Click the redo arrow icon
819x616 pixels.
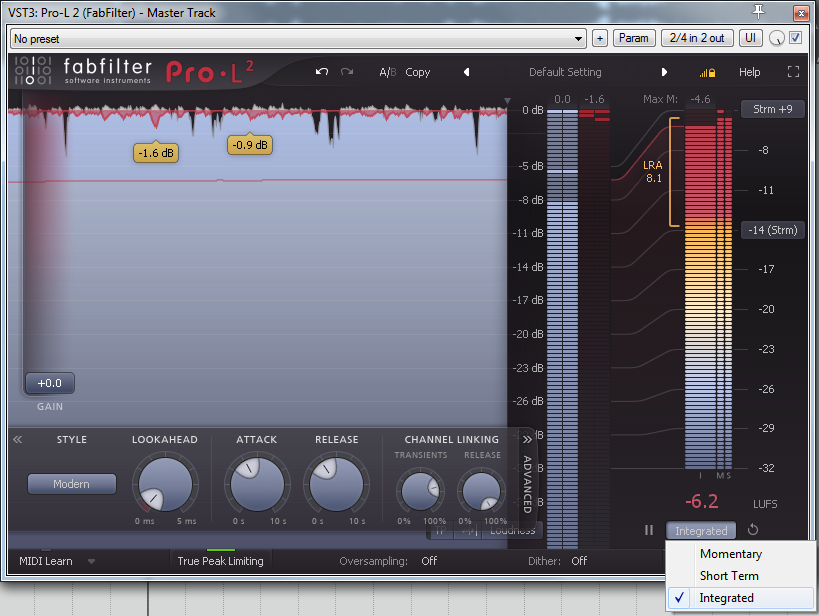coord(347,72)
